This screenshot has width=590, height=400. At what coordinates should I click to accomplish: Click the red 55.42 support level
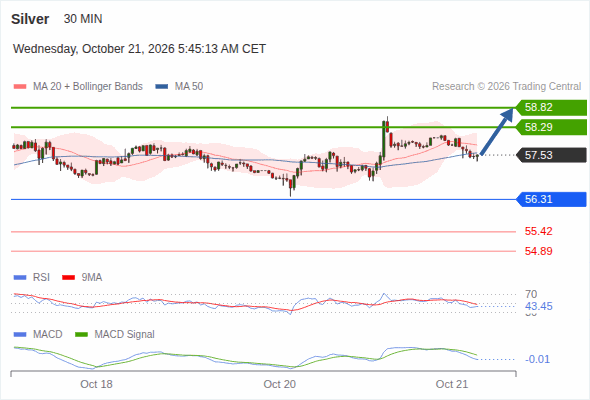[x=538, y=231]
